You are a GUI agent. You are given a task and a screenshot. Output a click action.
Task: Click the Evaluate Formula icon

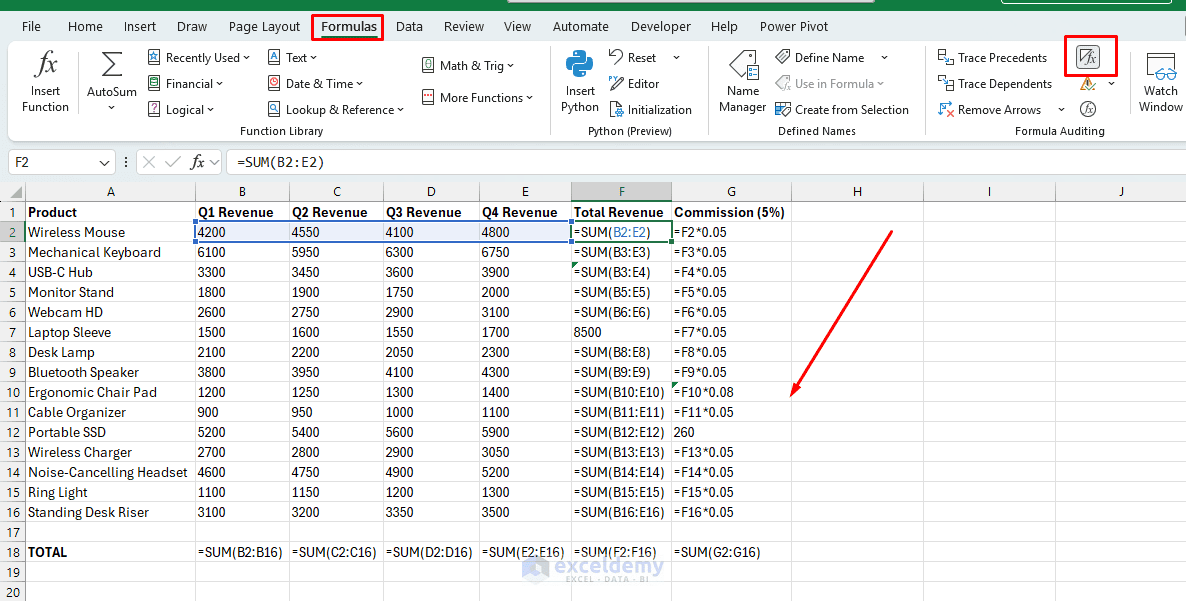click(x=1088, y=110)
